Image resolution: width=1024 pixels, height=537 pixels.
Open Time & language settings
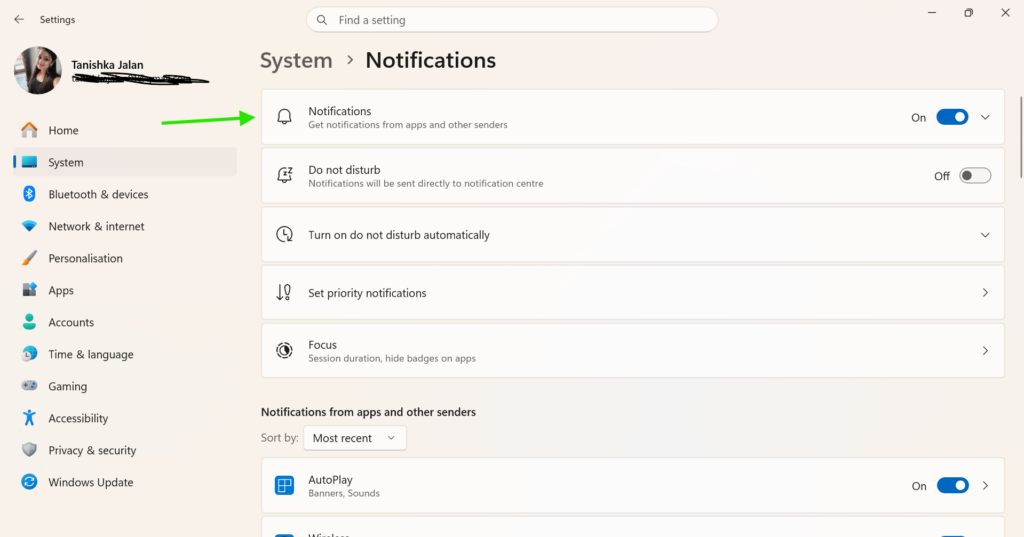point(125,354)
